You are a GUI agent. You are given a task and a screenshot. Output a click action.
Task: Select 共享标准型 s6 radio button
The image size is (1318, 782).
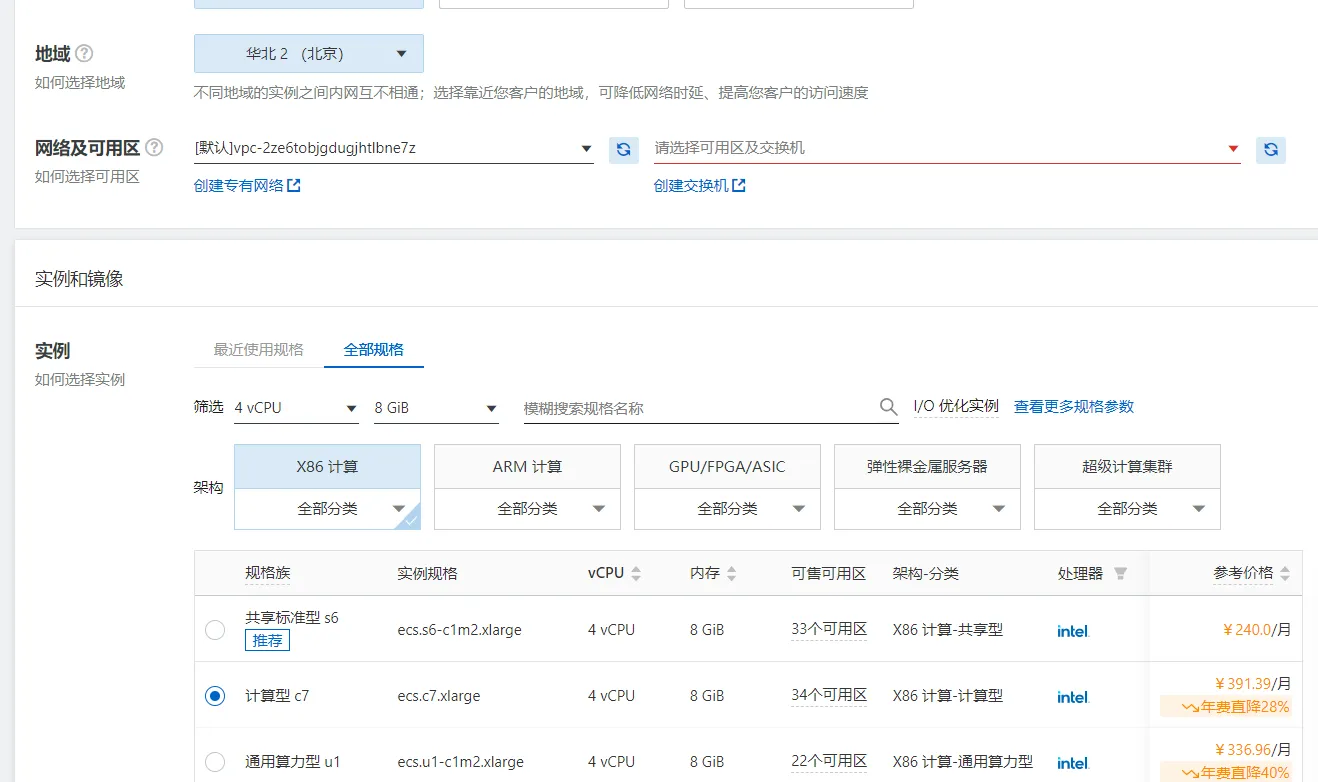[x=215, y=630]
